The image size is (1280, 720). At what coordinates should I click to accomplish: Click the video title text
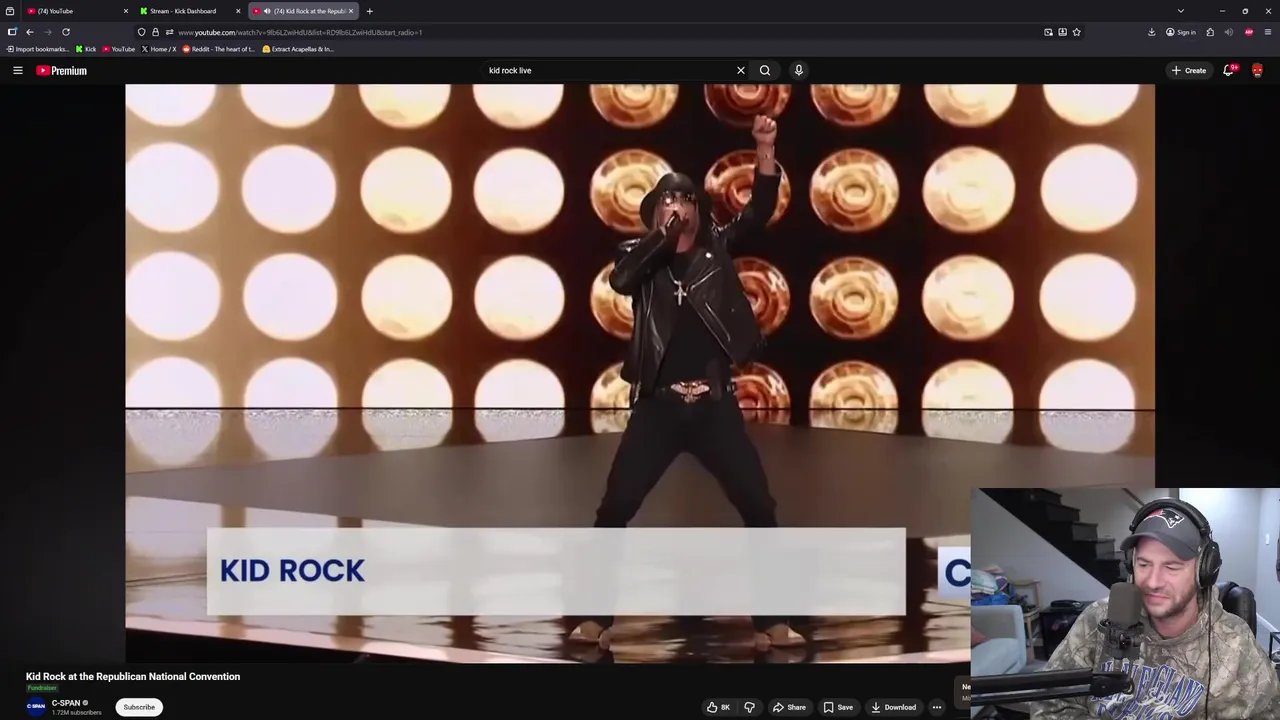pos(133,676)
